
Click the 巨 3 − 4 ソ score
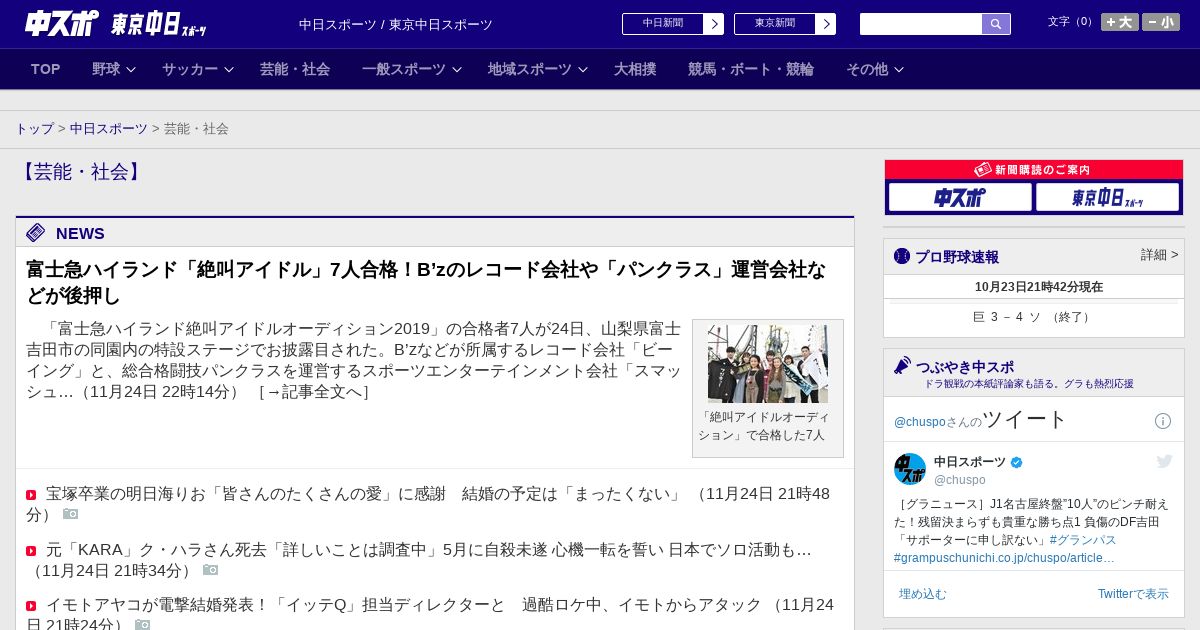tap(1033, 317)
